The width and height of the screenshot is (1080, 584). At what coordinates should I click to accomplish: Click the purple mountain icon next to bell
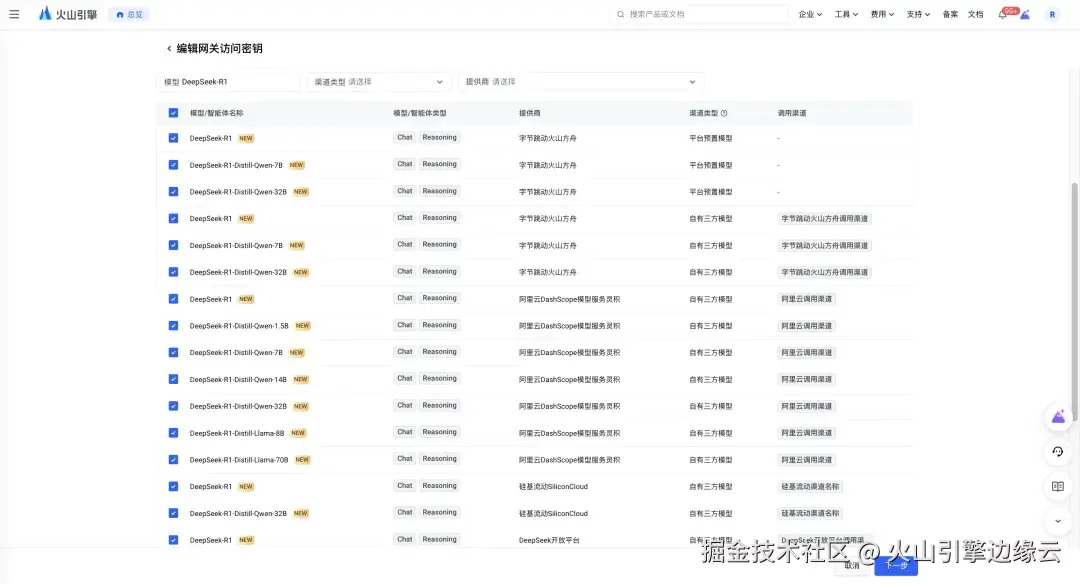tap(1025, 14)
